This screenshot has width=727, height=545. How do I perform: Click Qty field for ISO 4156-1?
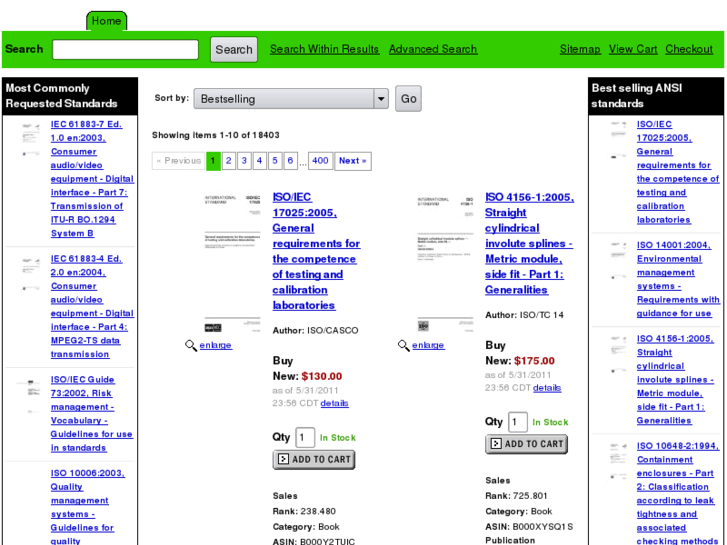(518, 422)
